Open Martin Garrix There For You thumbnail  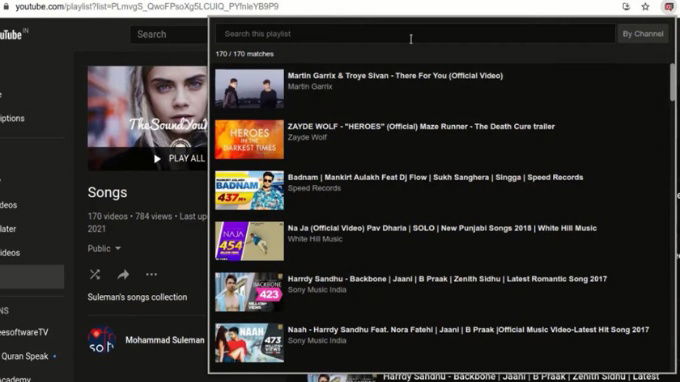click(x=249, y=88)
